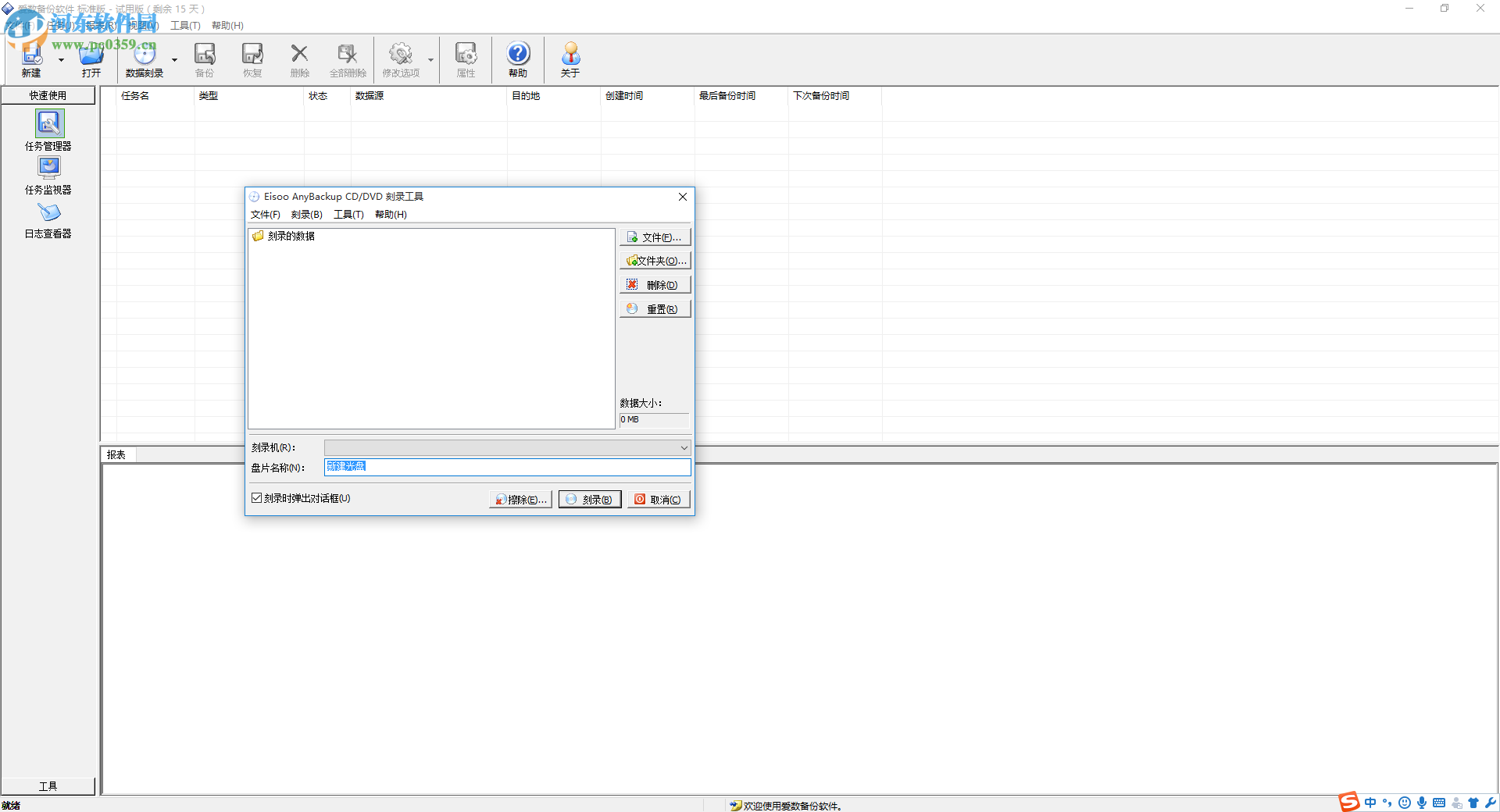Sort by the 状态 column header
The height and width of the screenshot is (812, 1500).
pyautogui.click(x=327, y=96)
